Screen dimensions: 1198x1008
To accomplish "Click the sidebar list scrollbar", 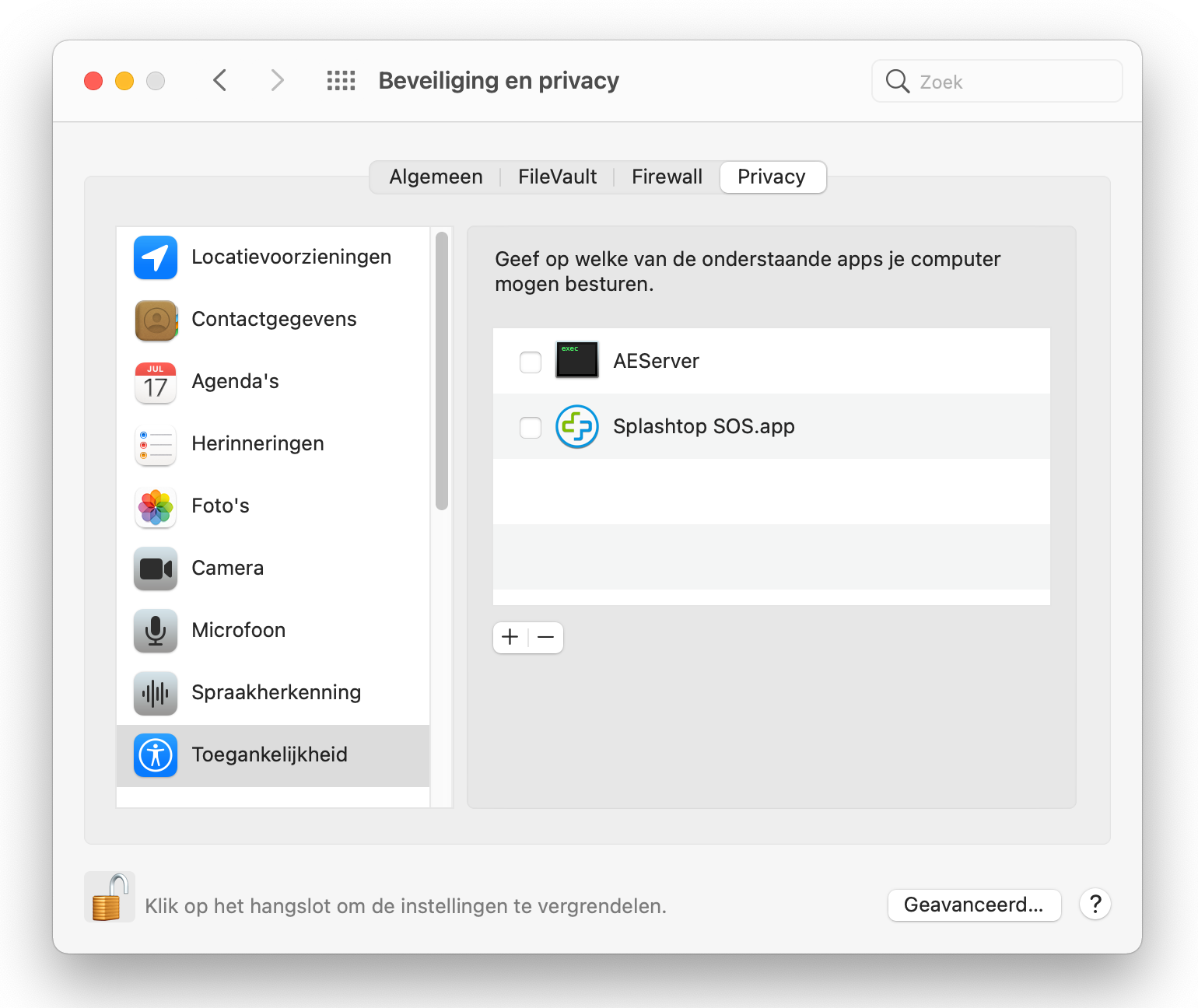I will click(x=442, y=372).
